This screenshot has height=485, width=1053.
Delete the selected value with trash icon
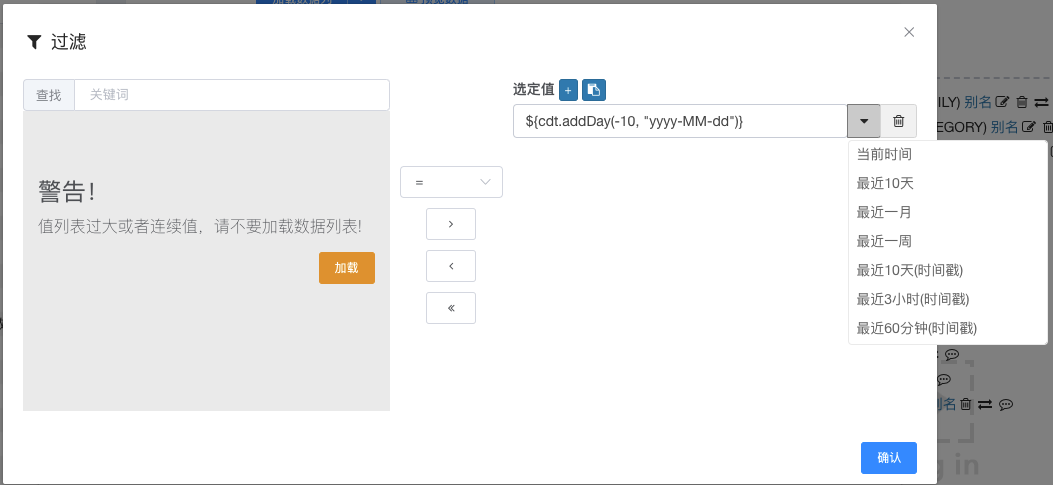click(x=899, y=122)
